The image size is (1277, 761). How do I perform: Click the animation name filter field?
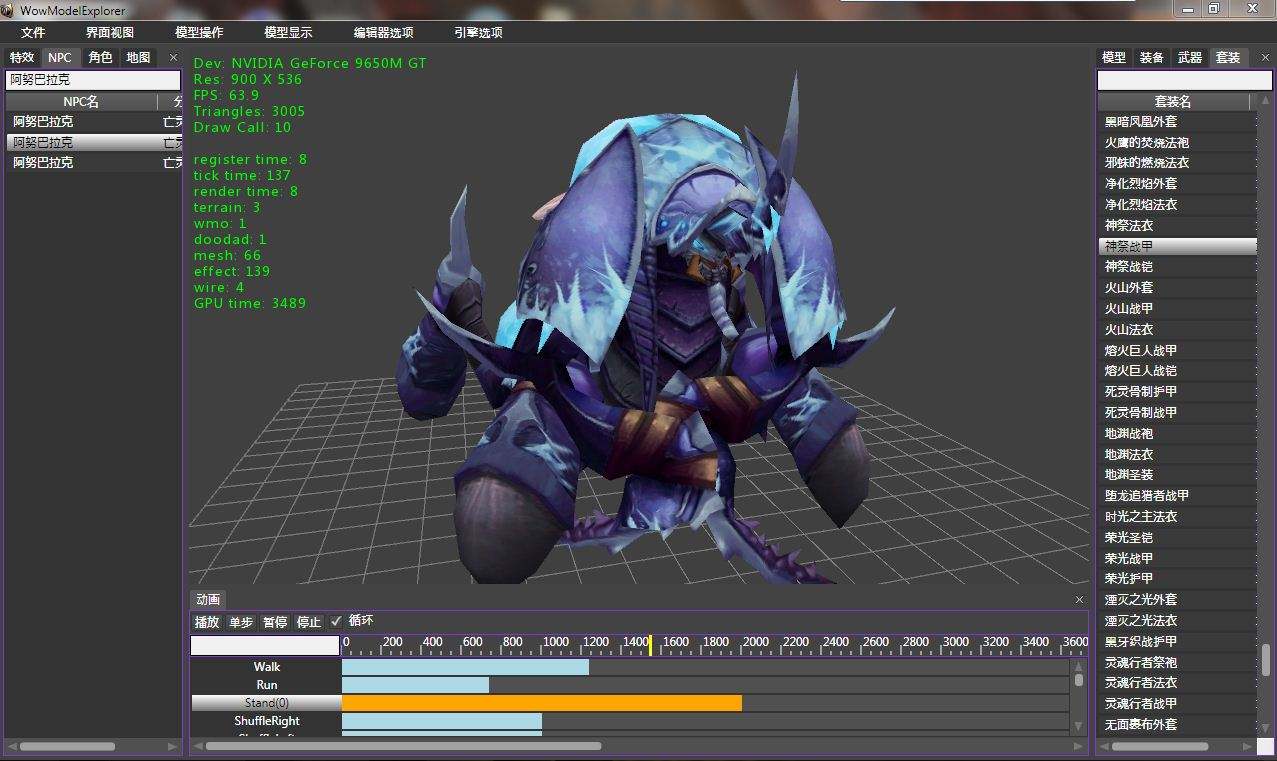265,645
